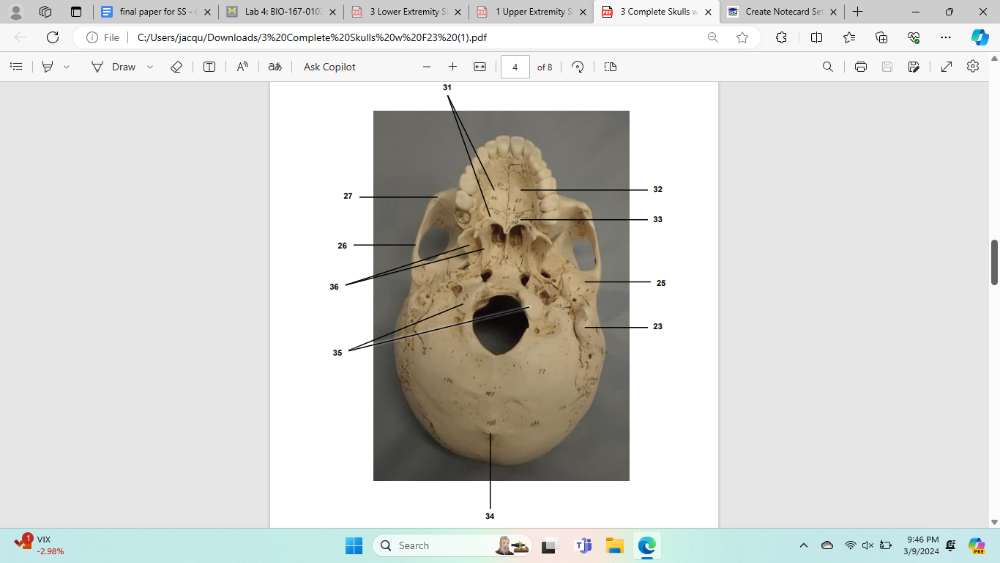Click the Ask Copilot button
Image resolution: width=1000 pixels, height=563 pixels.
tap(329, 67)
